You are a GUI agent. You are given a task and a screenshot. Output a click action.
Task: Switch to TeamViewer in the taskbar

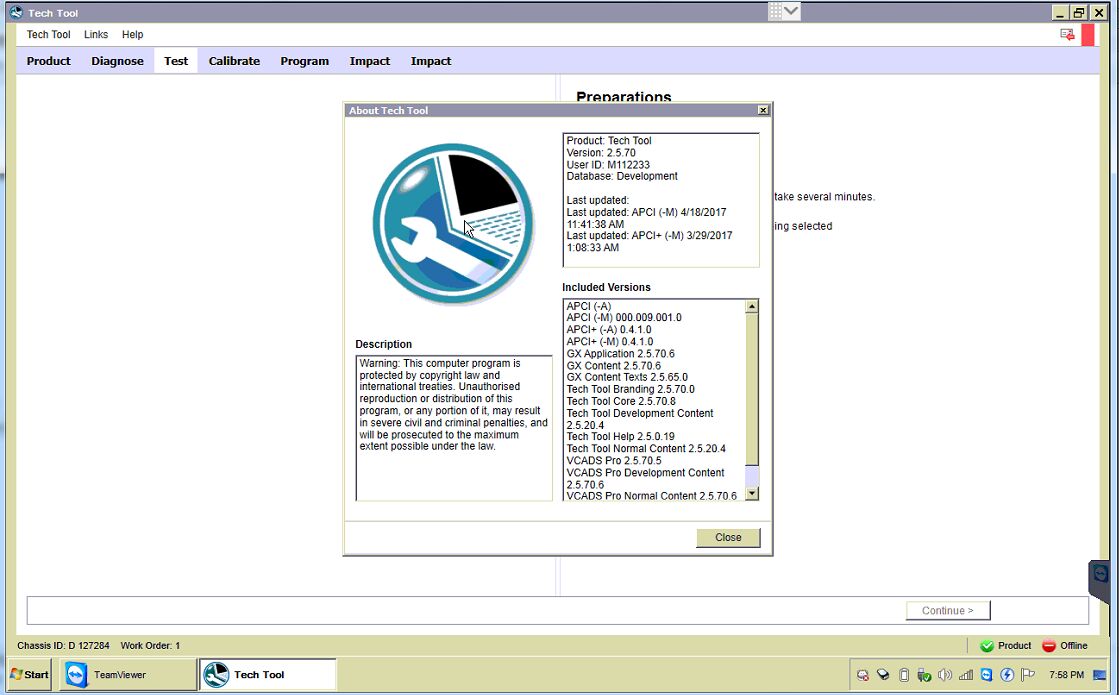[128, 674]
